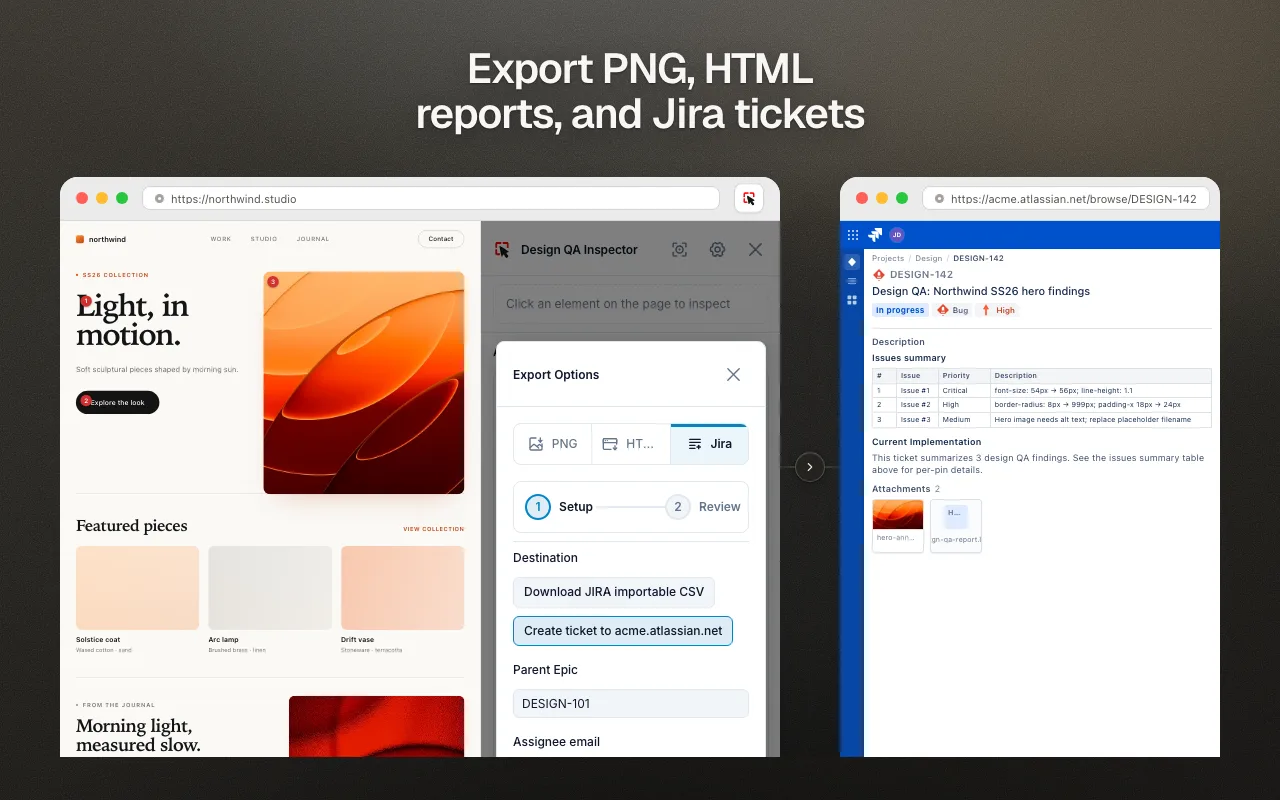Click Create ticket to acme.atlassian.net button
Viewport: 1280px width, 800px height.
pos(623,631)
